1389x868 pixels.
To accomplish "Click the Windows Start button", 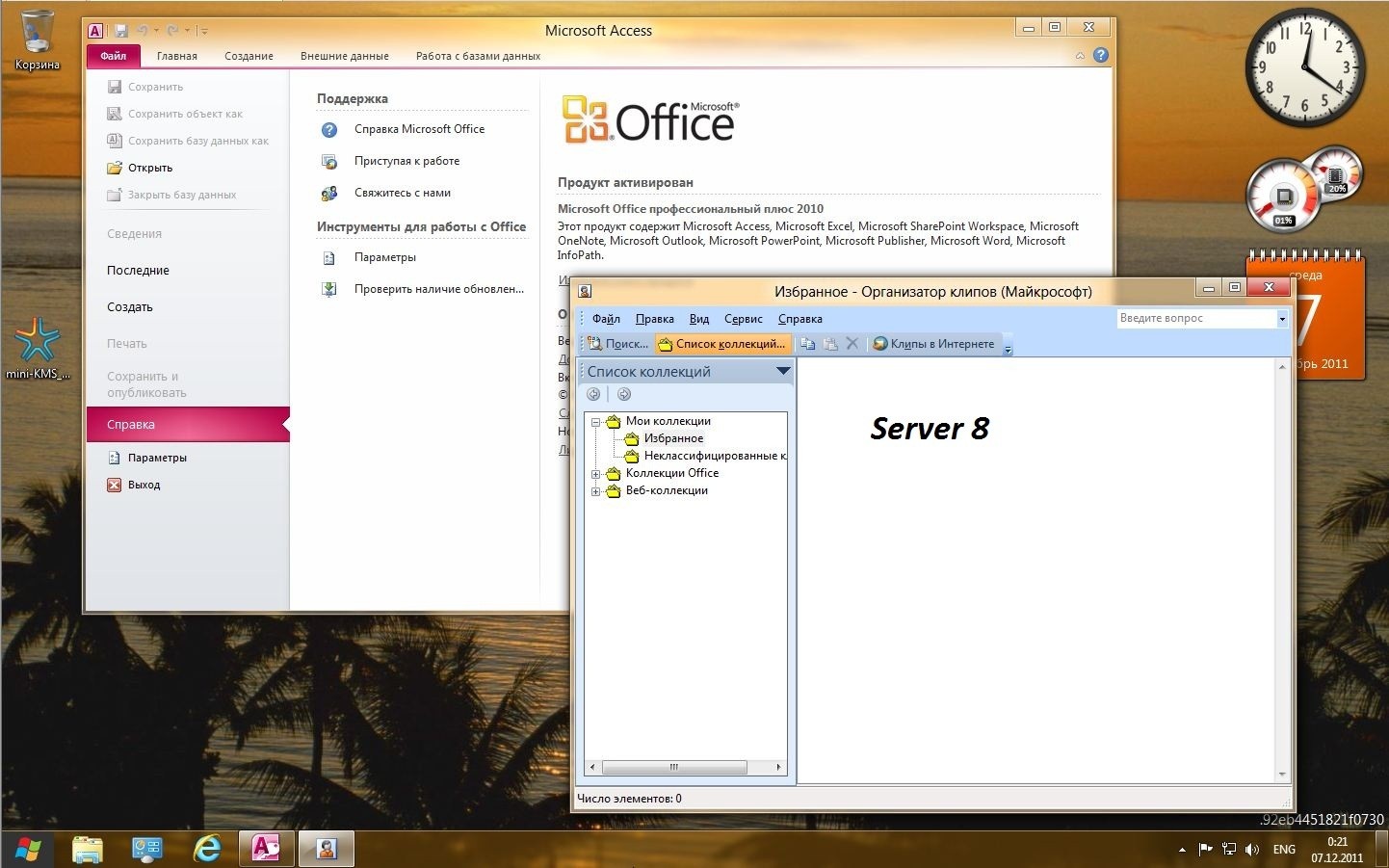I will click(28, 849).
